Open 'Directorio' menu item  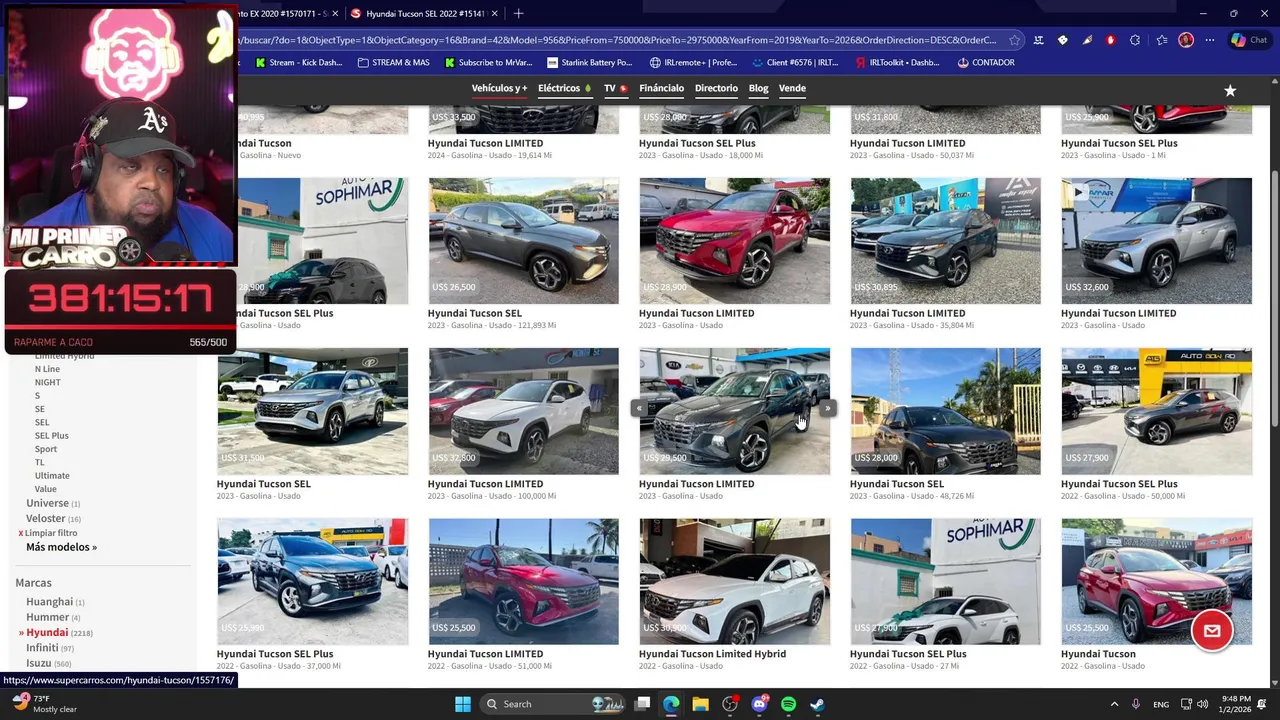[x=716, y=88]
